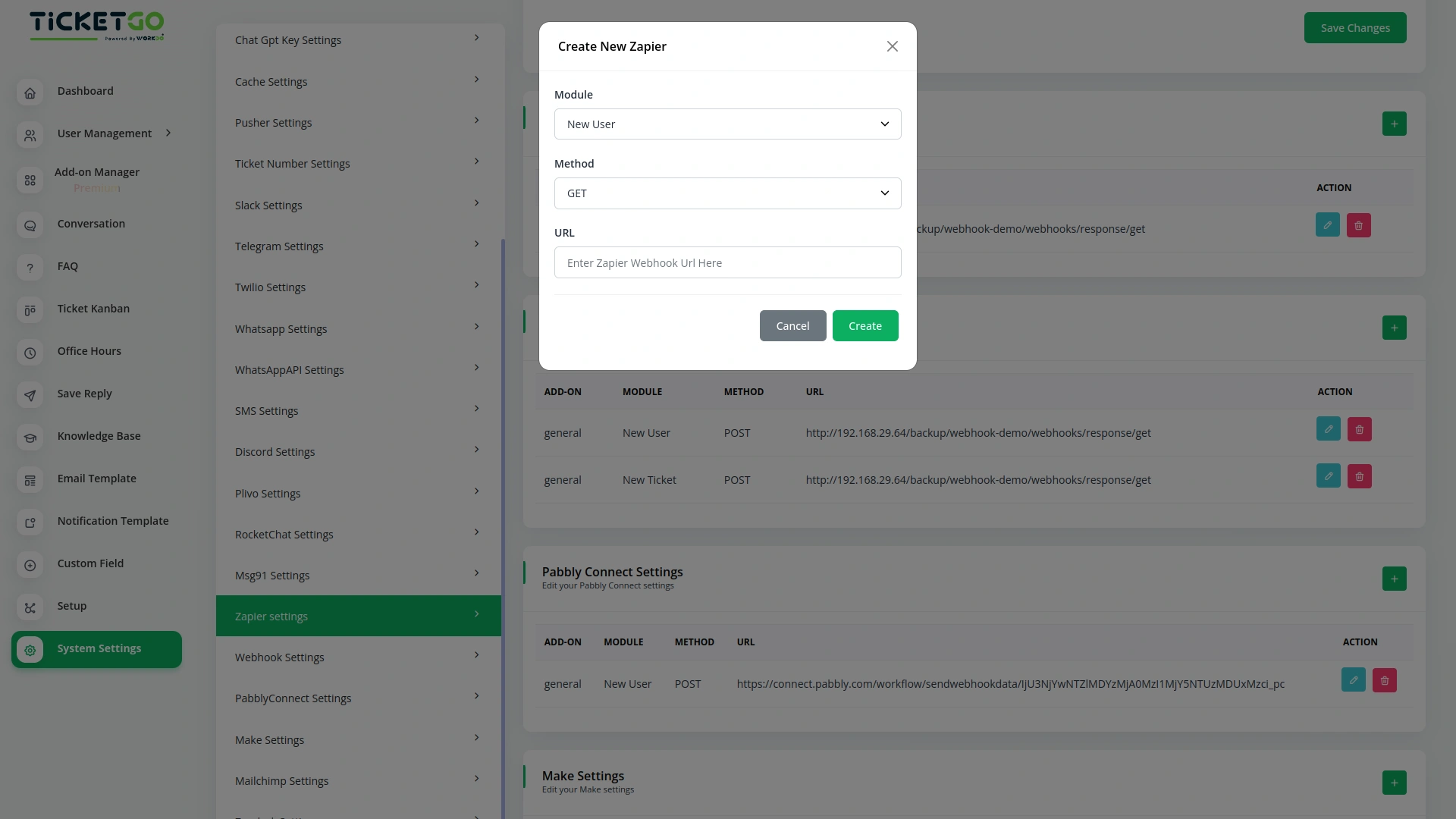The width and height of the screenshot is (1456, 819).
Task: Click the Office Hours clock icon
Action: pyautogui.click(x=30, y=353)
